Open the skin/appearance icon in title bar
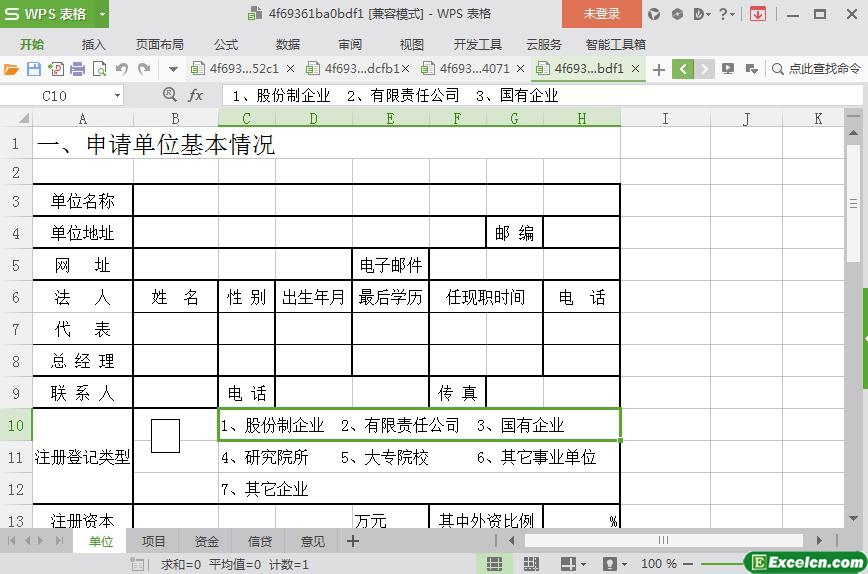This screenshot has width=868, height=574. (x=654, y=14)
